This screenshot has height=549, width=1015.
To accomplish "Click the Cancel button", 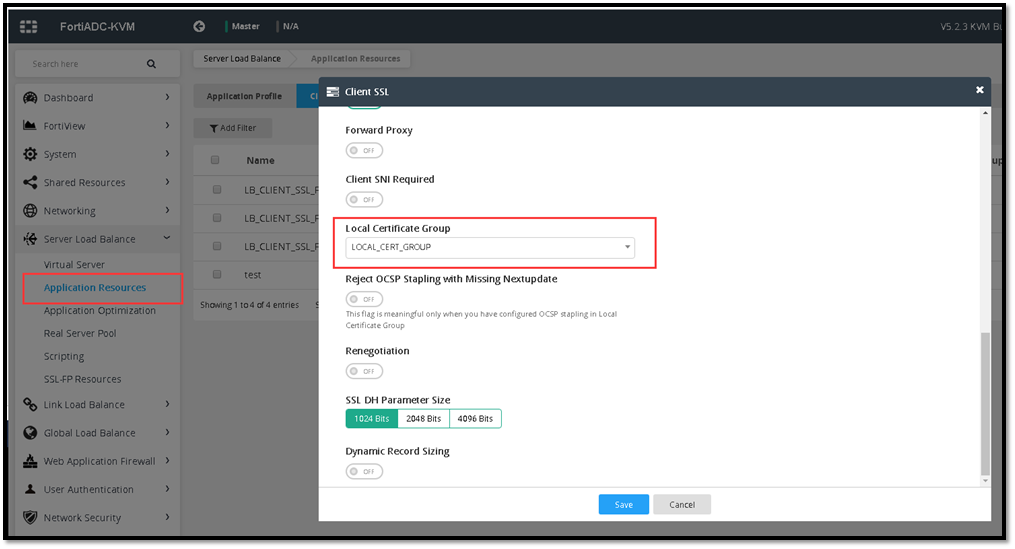I will (x=682, y=505).
